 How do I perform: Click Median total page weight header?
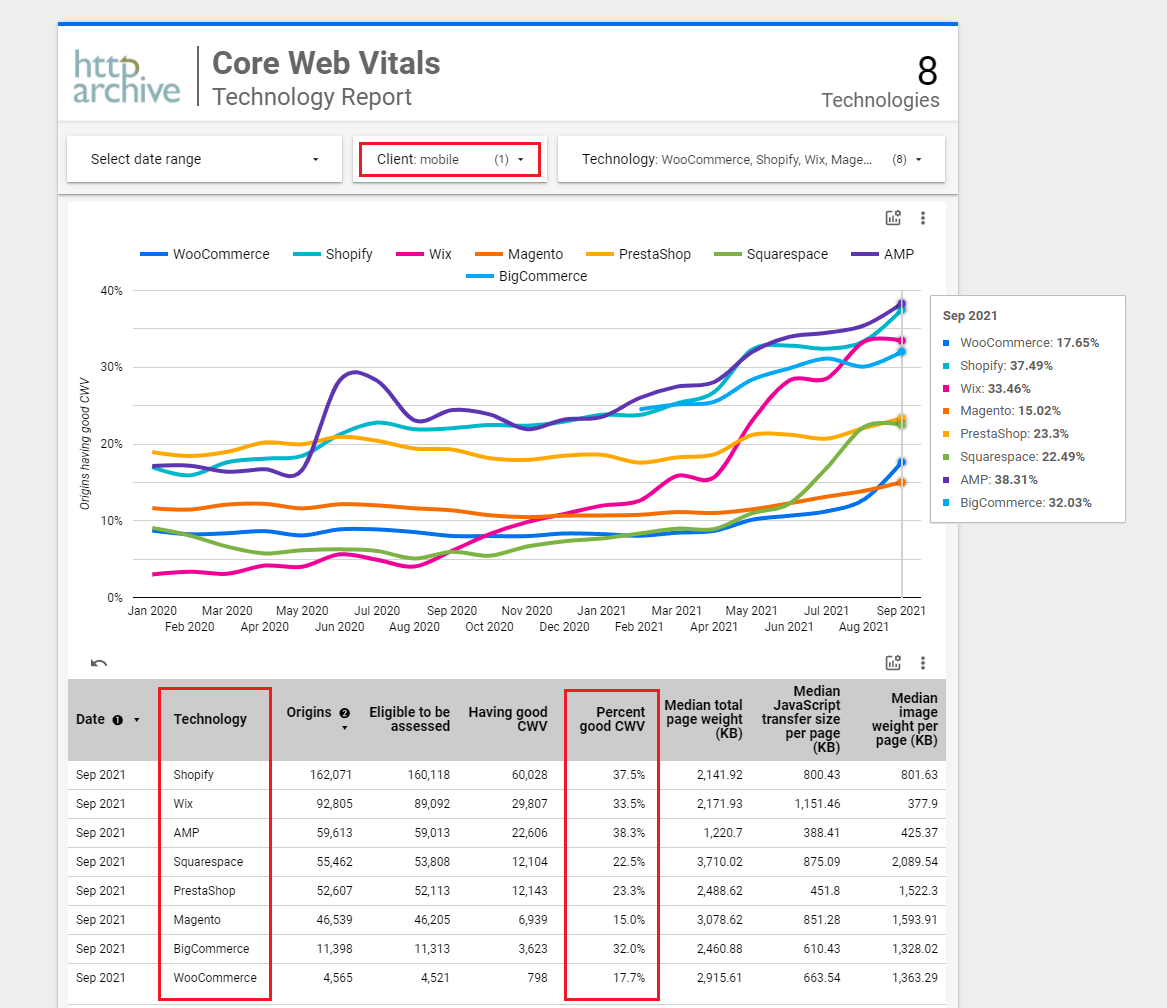pos(703,719)
